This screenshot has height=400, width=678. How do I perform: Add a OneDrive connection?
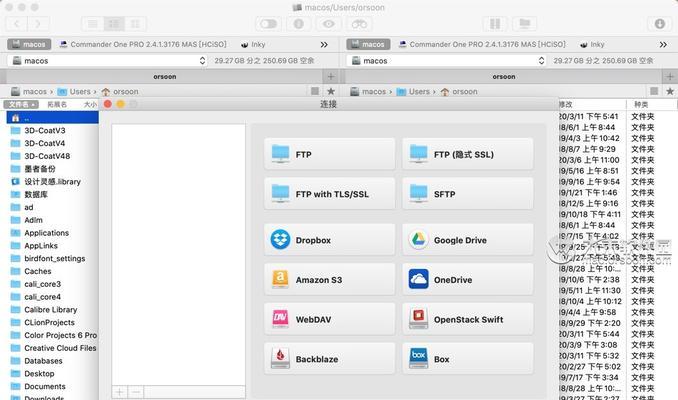pos(467,280)
